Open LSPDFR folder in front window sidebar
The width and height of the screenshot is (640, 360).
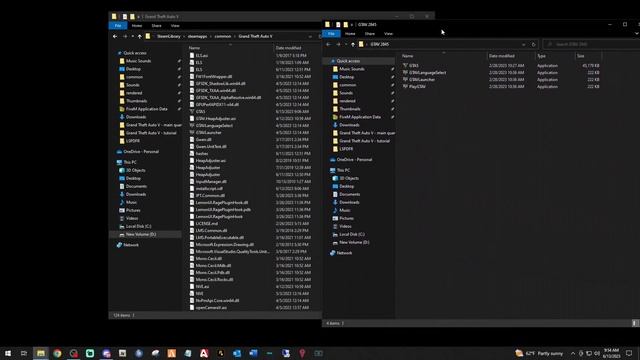tap(346, 149)
